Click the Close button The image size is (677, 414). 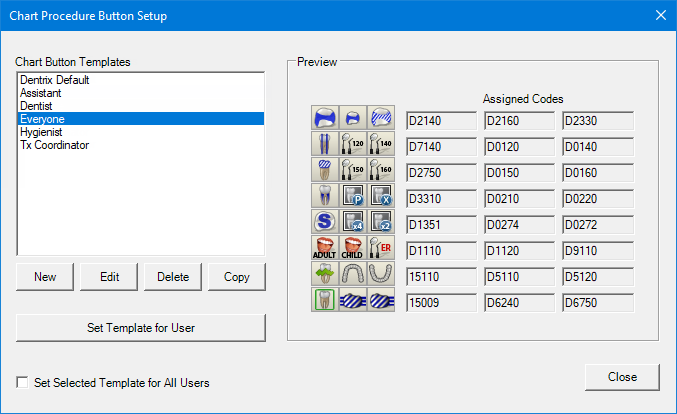(x=622, y=377)
